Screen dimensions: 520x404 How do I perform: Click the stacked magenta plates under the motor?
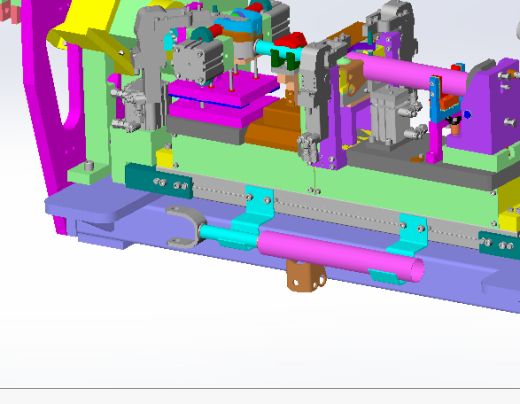pos(223,98)
